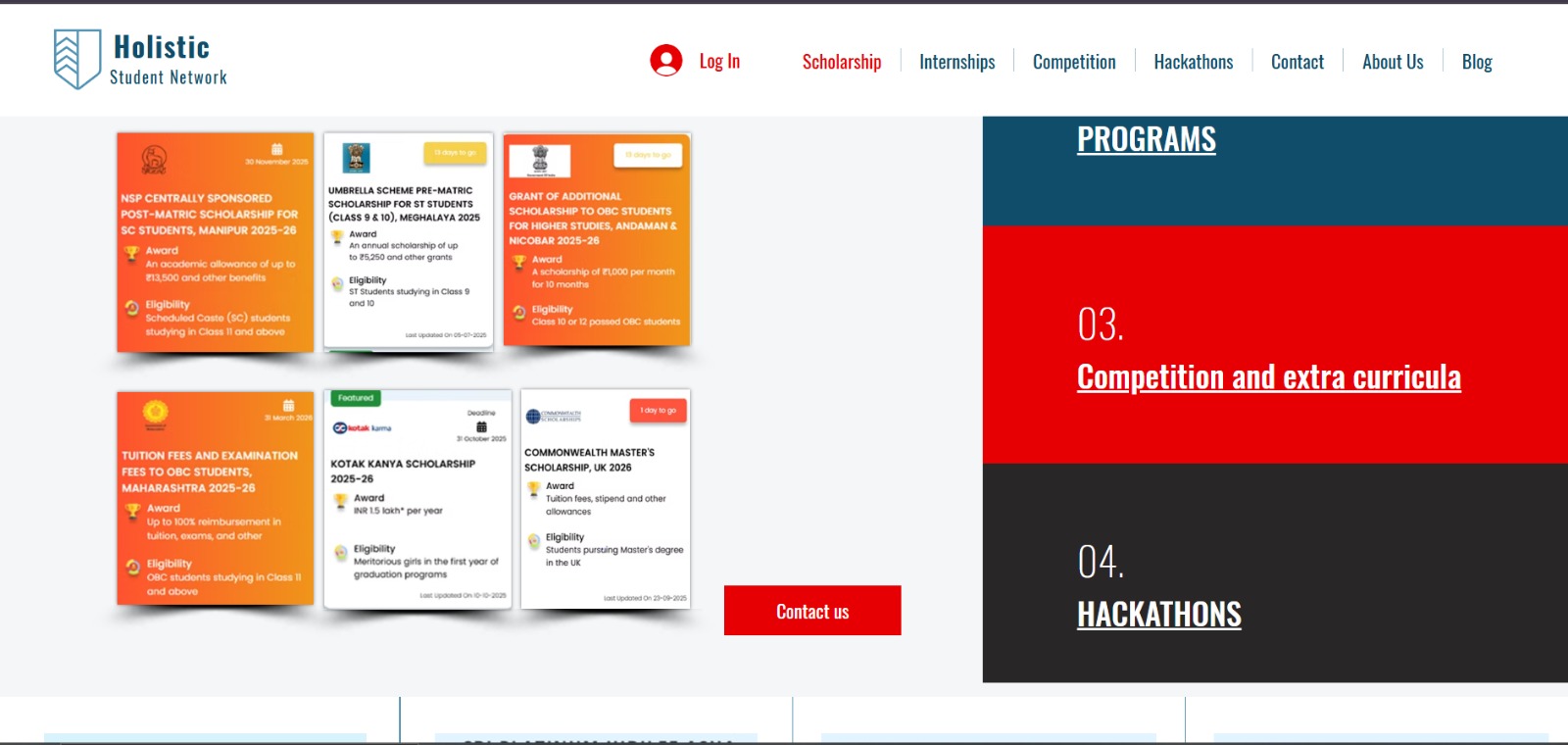1568x745 pixels.
Task: Navigate to the Blog page
Action: [1476, 62]
